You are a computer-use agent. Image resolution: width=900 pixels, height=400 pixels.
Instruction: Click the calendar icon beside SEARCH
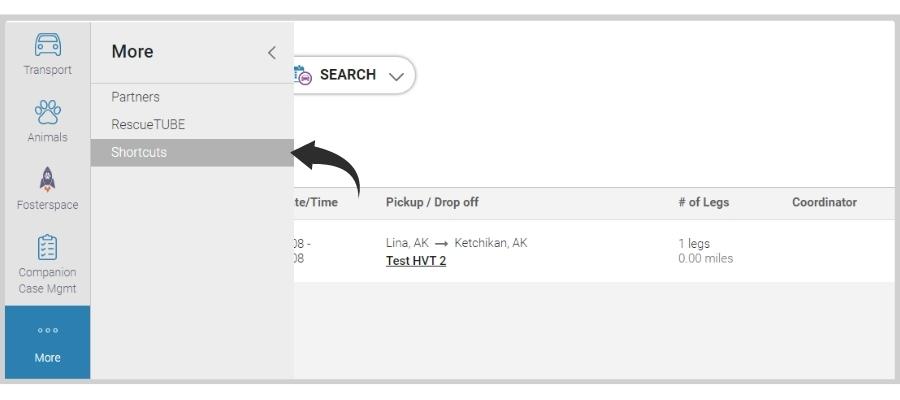[302, 75]
